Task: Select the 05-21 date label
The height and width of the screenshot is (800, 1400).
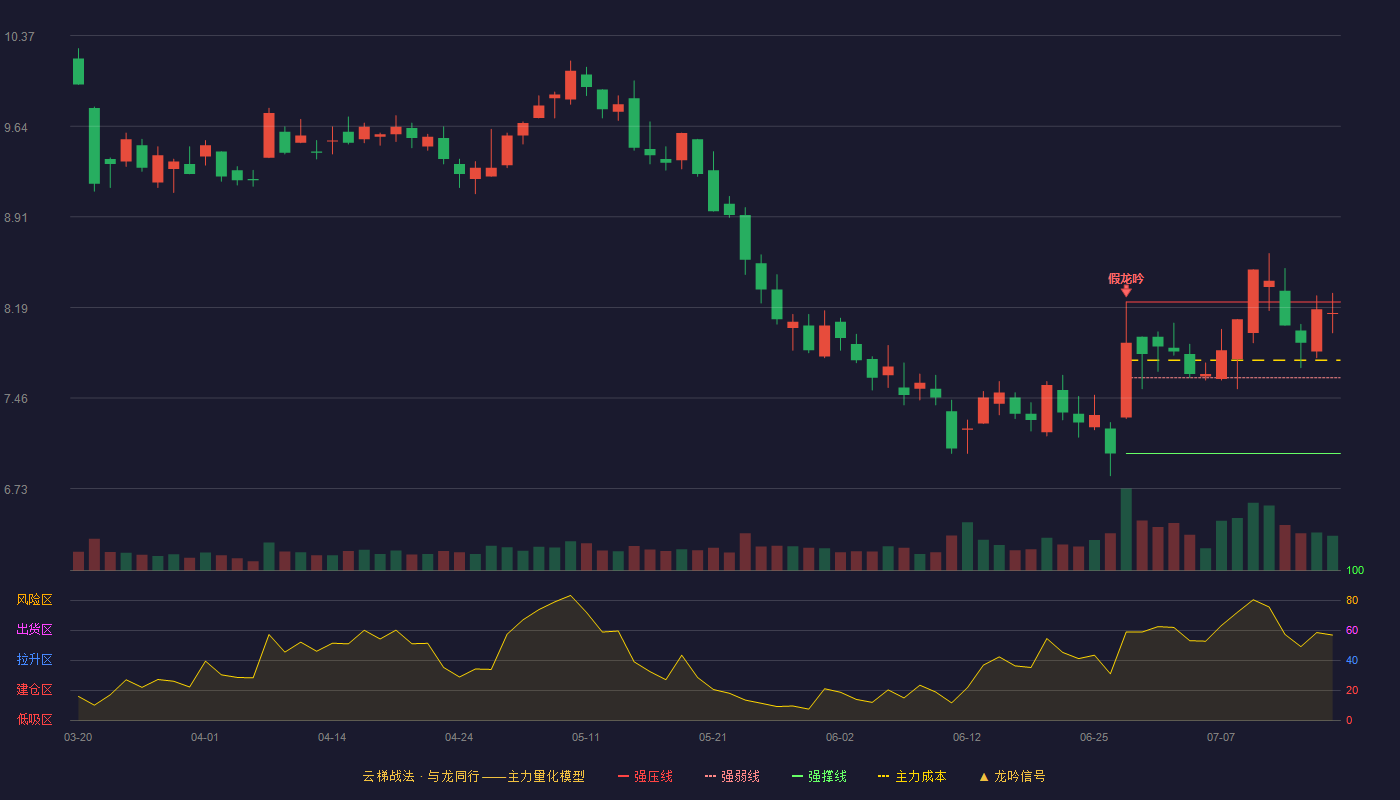Action: pyautogui.click(x=713, y=737)
